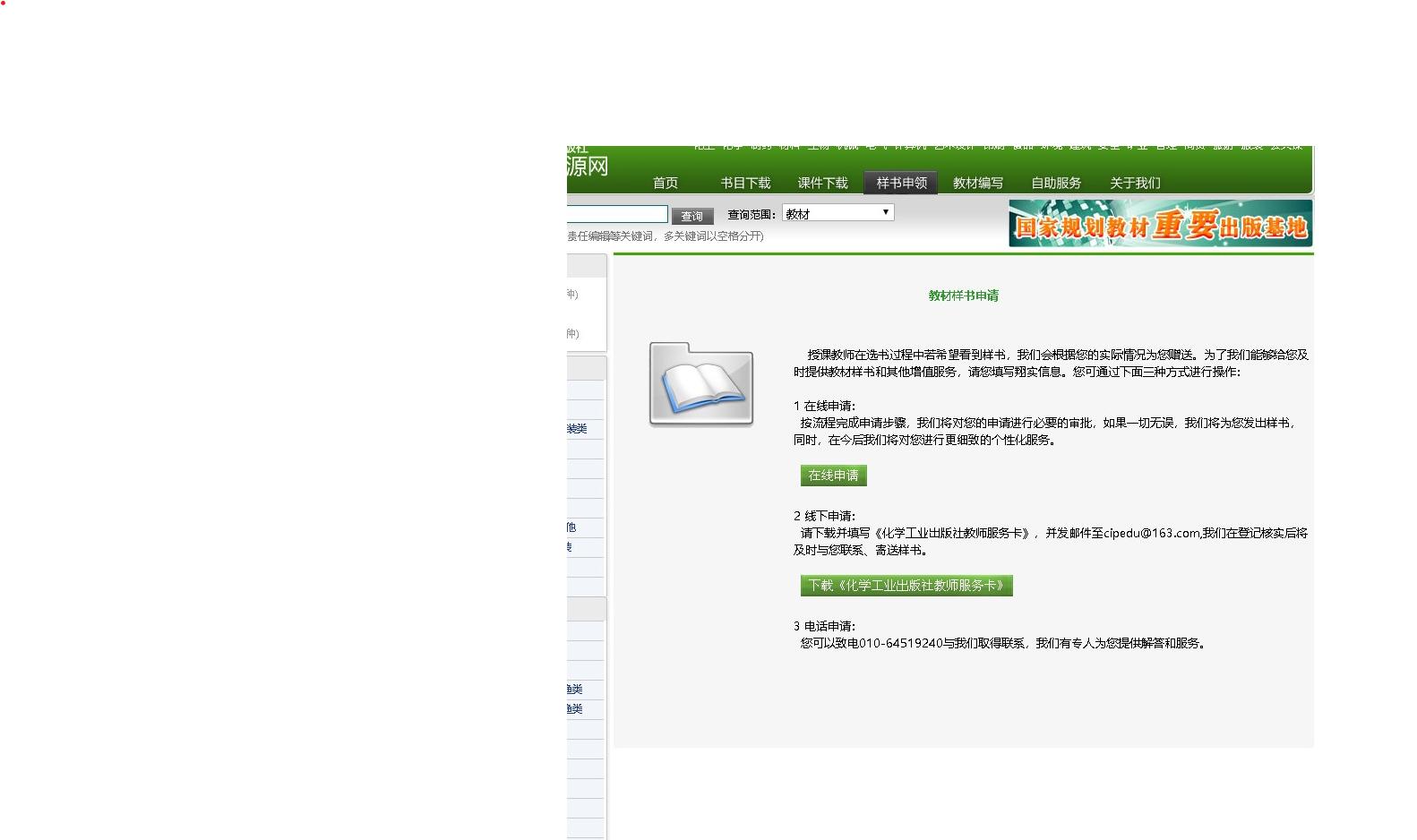The height and width of the screenshot is (840, 1417).
Task: Click the open book folder icon
Action: (x=701, y=384)
